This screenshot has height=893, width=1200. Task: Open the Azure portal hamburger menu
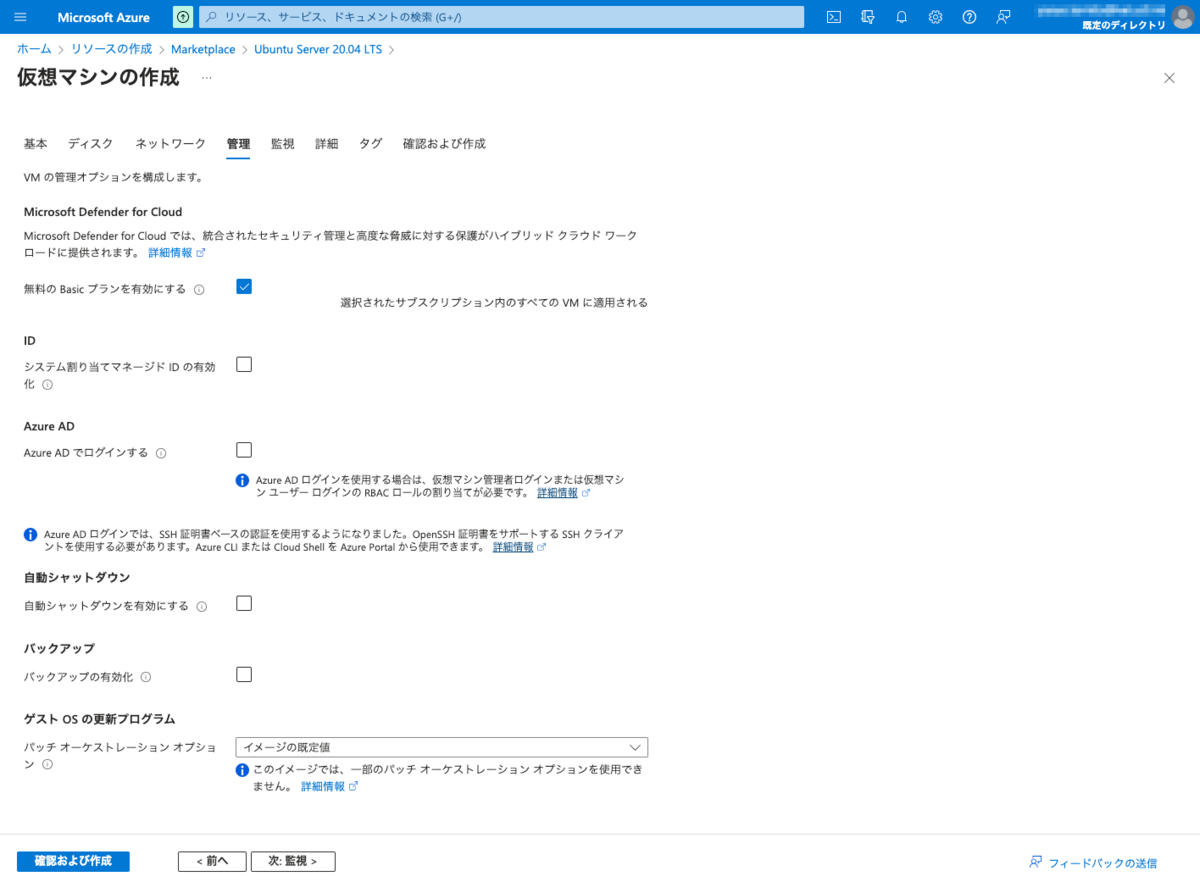coord(21,17)
